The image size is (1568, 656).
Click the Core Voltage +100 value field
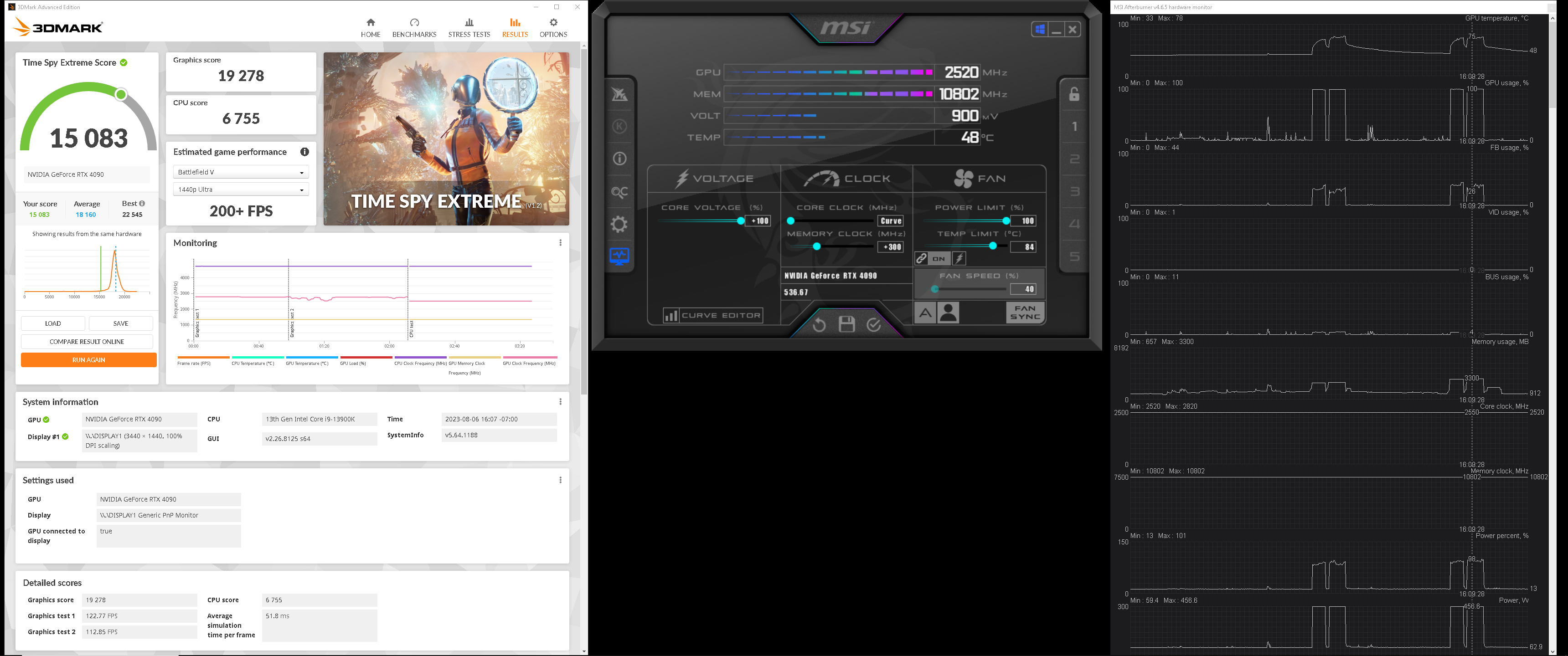tap(759, 221)
